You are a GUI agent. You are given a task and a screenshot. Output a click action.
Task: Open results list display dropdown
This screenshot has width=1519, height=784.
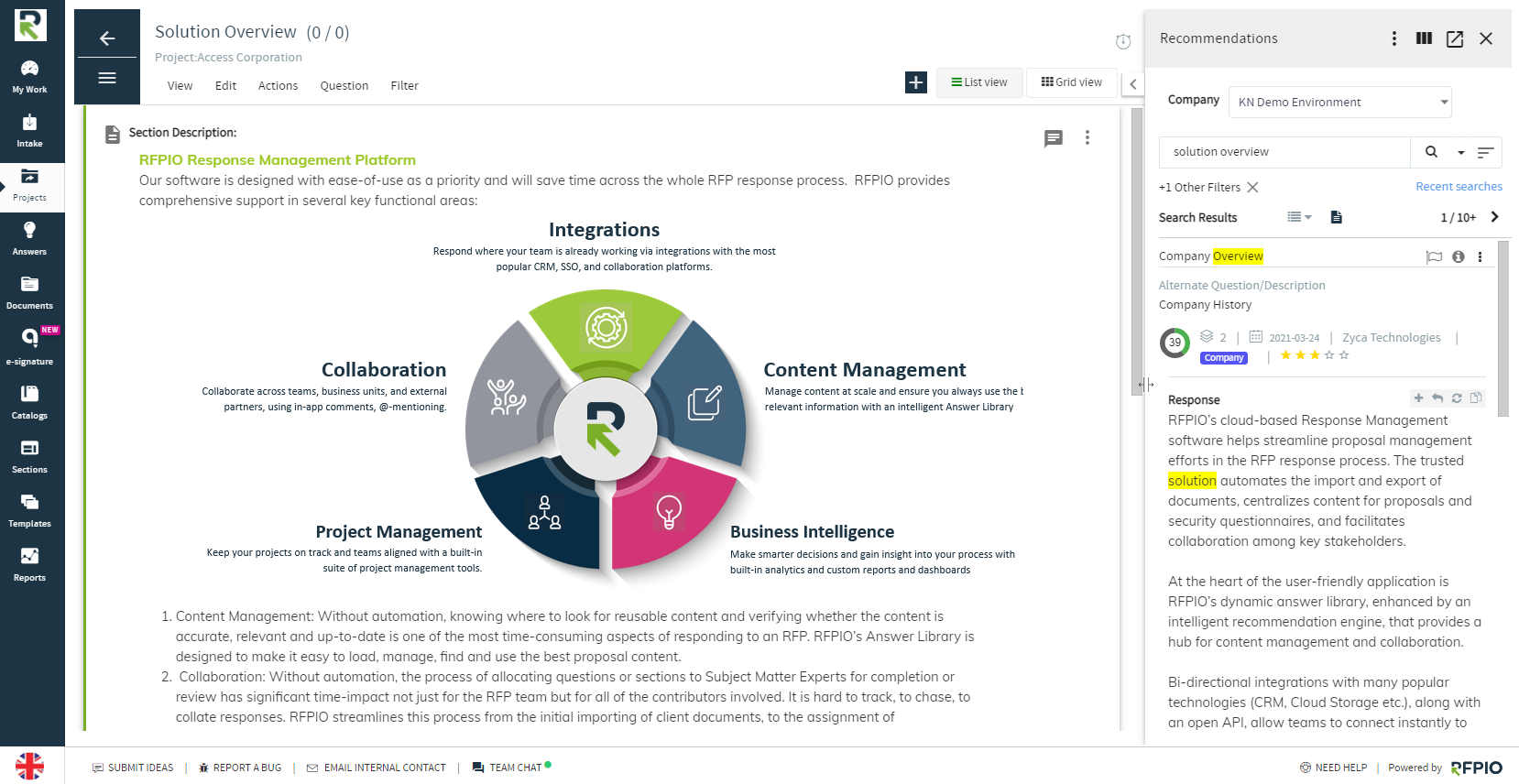click(x=1299, y=217)
